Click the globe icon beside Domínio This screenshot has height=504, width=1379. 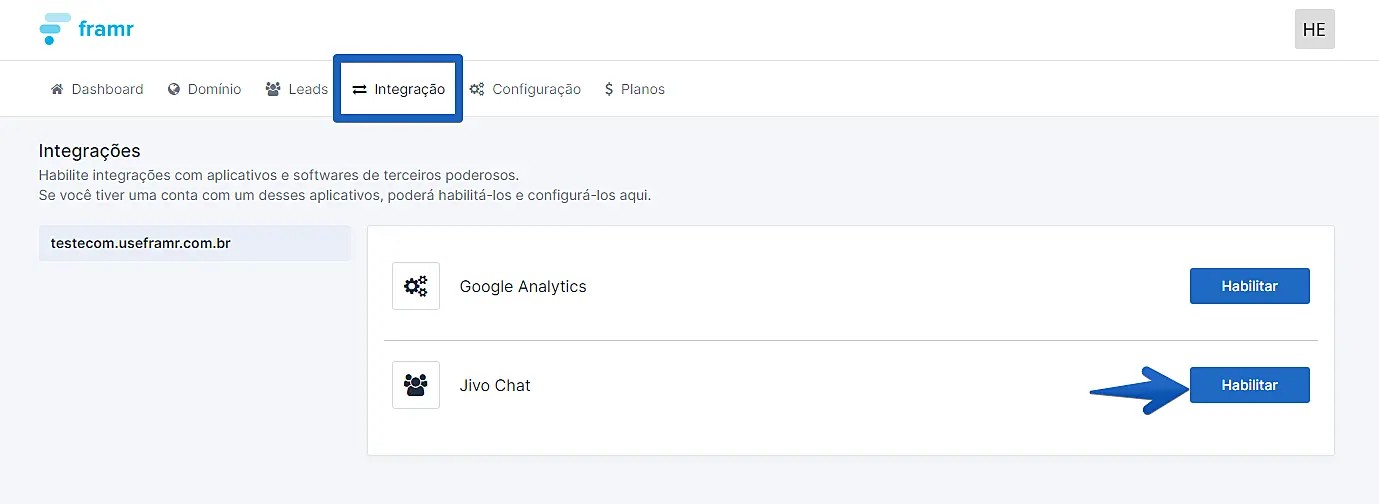point(174,89)
